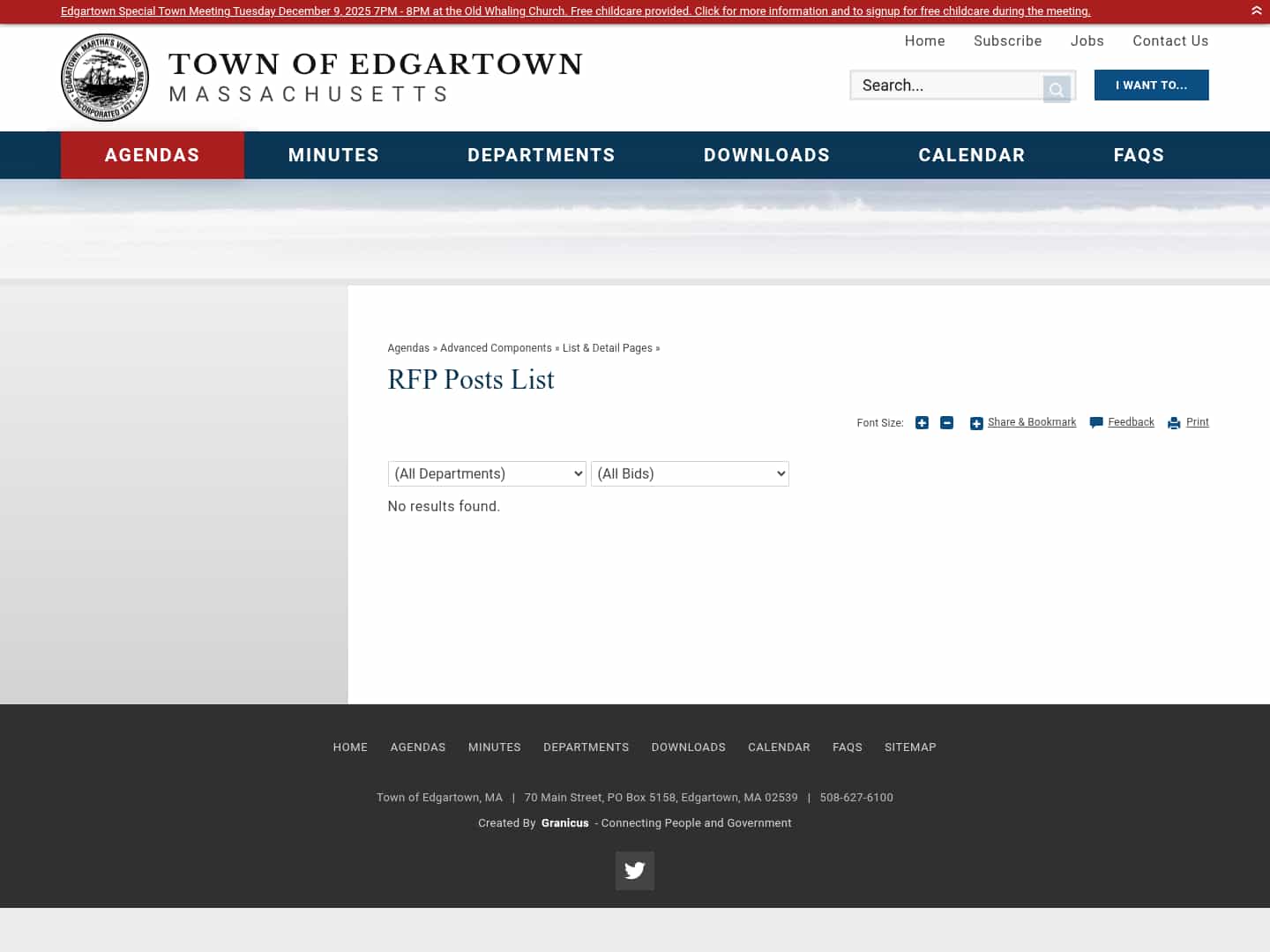Open the Jobs page
1270x952 pixels.
point(1087,41)
